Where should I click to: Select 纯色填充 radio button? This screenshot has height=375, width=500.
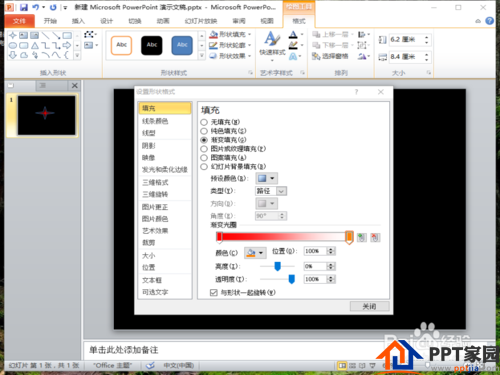pos(204,131)
